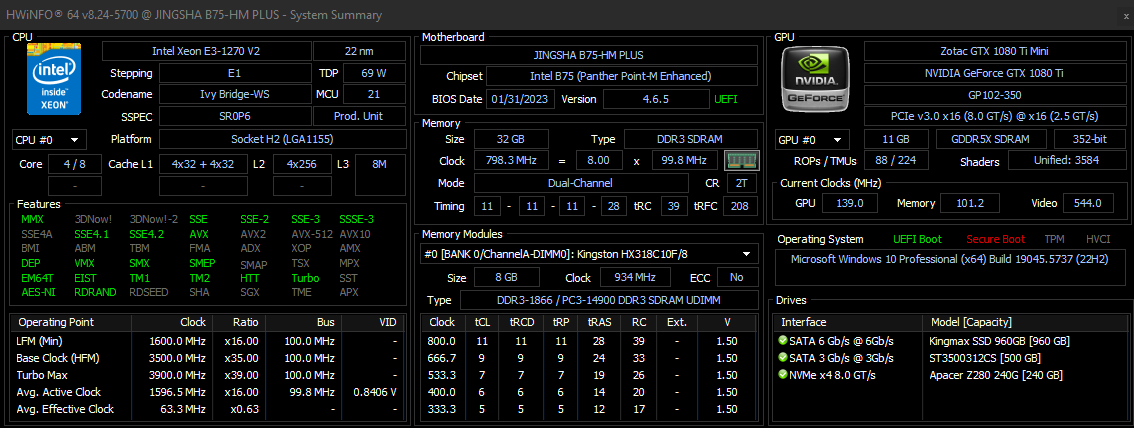Click the BIOS date 01/31/2023 field
1134x428 pixels.
tap(520, 98)
